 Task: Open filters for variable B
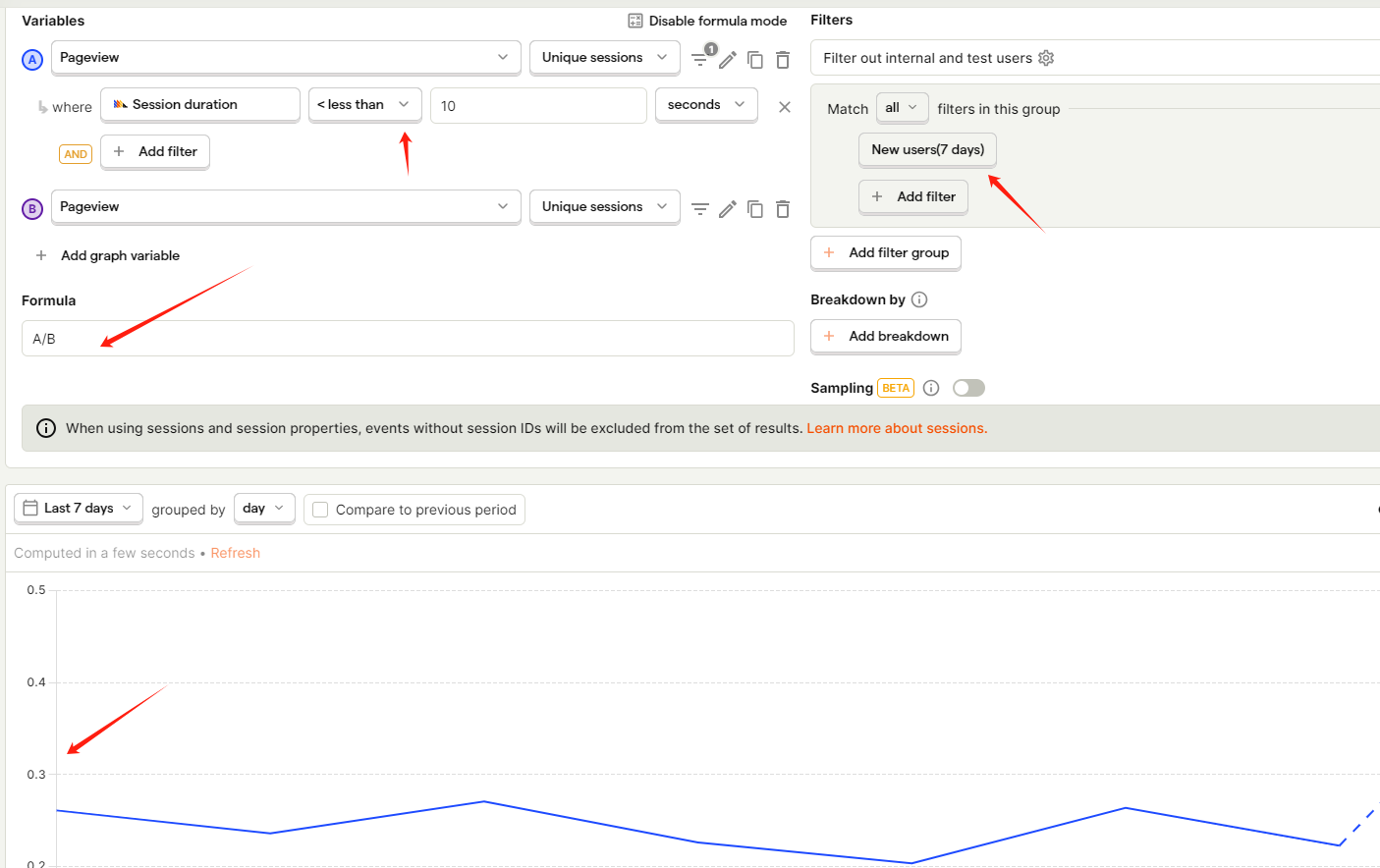click(699, 209)
